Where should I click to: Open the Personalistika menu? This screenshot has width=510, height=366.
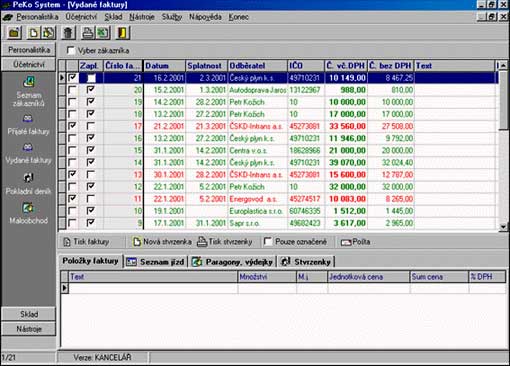[37, 17]
